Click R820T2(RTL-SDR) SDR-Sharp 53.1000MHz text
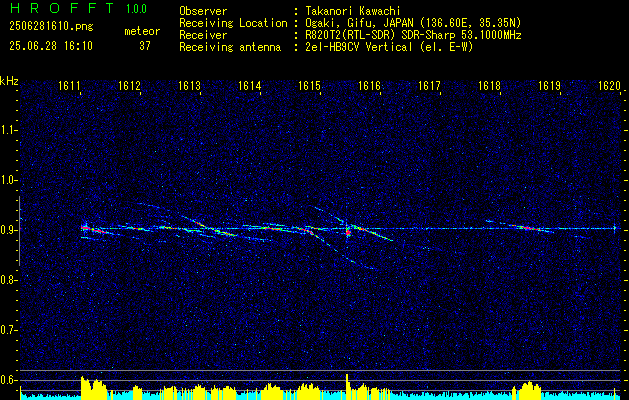629x400 pixels. 413,35
